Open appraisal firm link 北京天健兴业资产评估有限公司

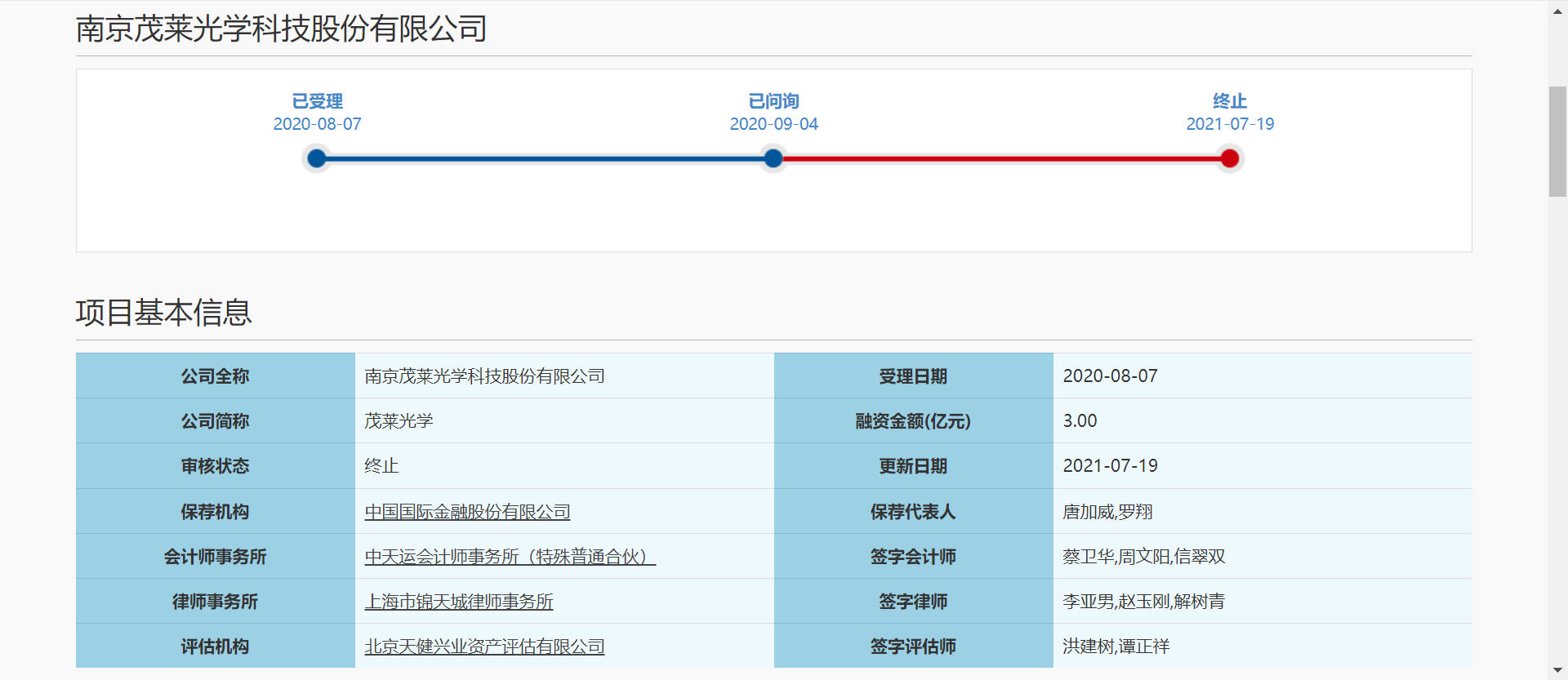(x=484, y=647)
